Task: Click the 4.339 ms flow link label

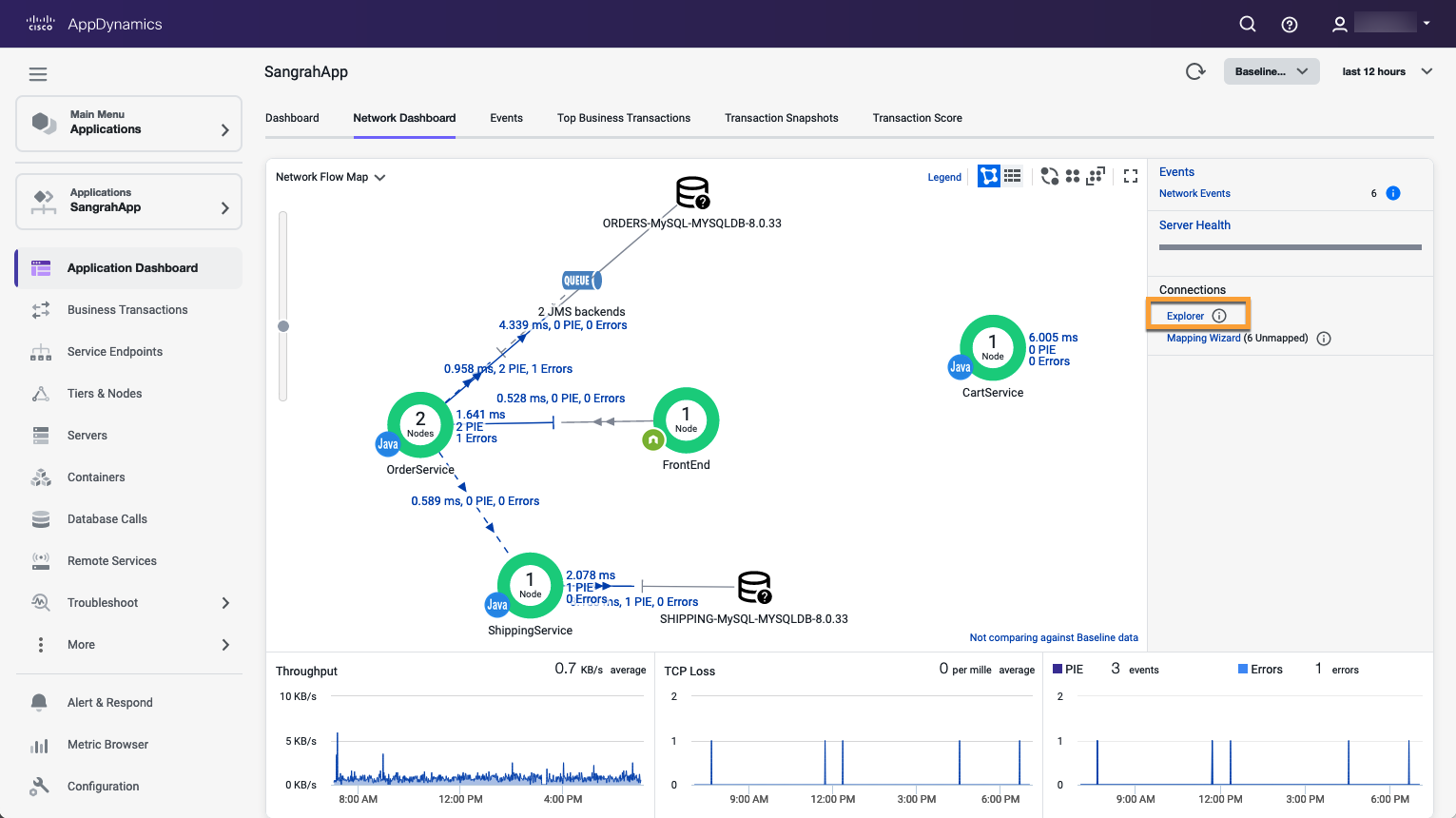Action: [x=563, y=325]
